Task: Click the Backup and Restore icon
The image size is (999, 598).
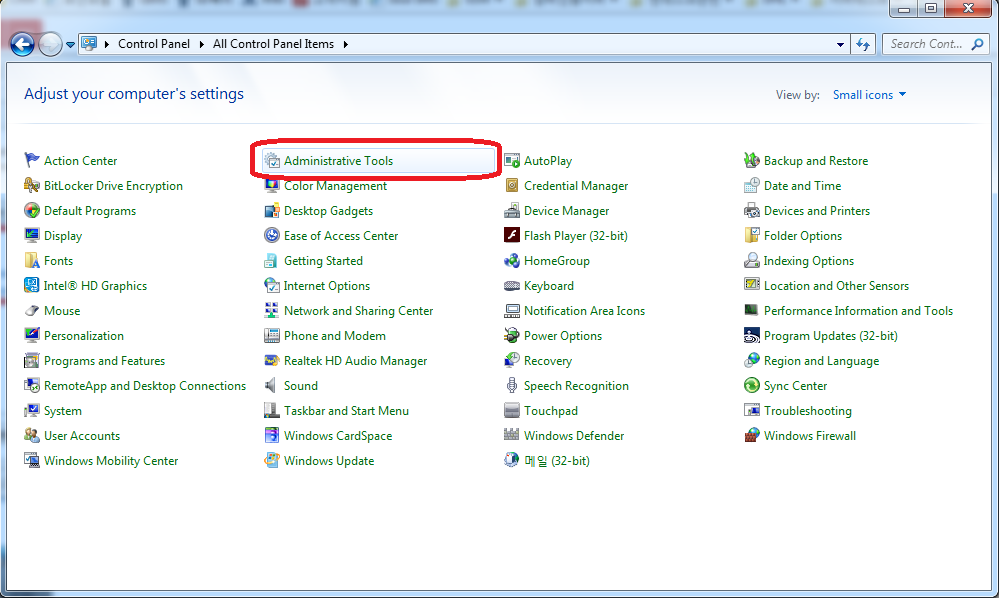Action: [752, 160]
